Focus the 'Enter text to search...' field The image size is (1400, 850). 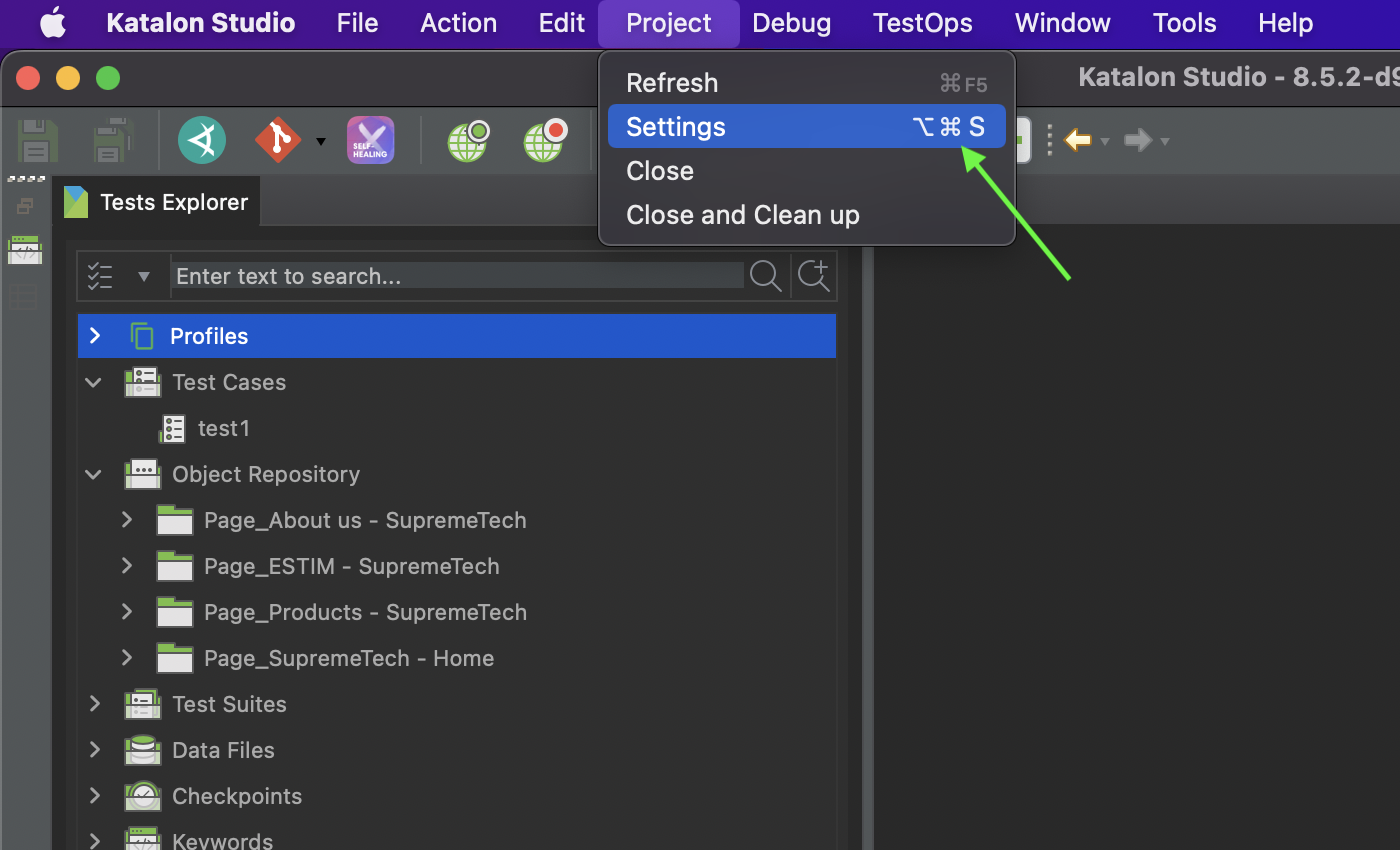[458, 276]
